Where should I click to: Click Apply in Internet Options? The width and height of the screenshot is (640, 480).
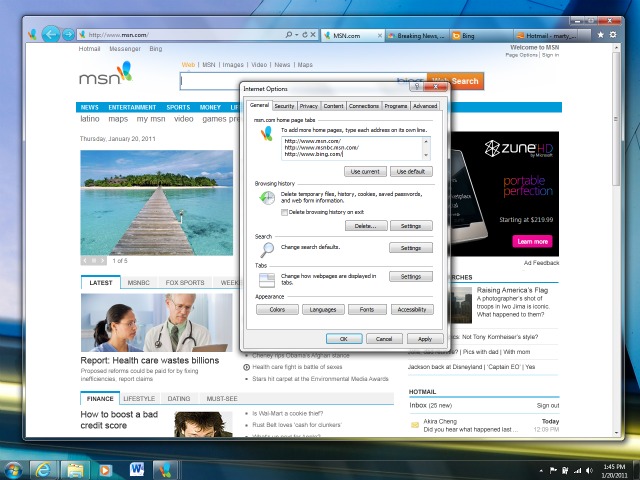tap(424, 339)
